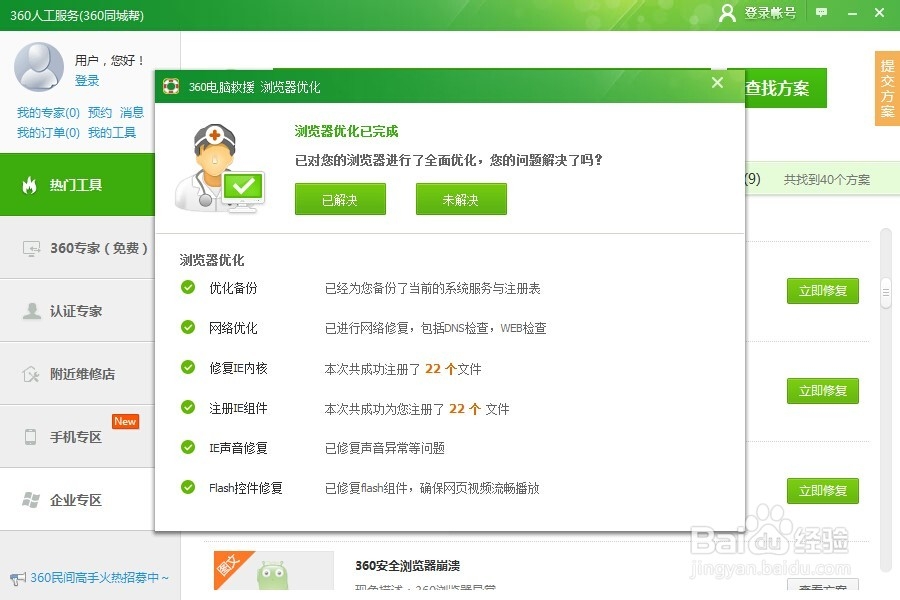Select 企业专区 sidebar tab
Screen dimensions: 900x600
(77, 500)
